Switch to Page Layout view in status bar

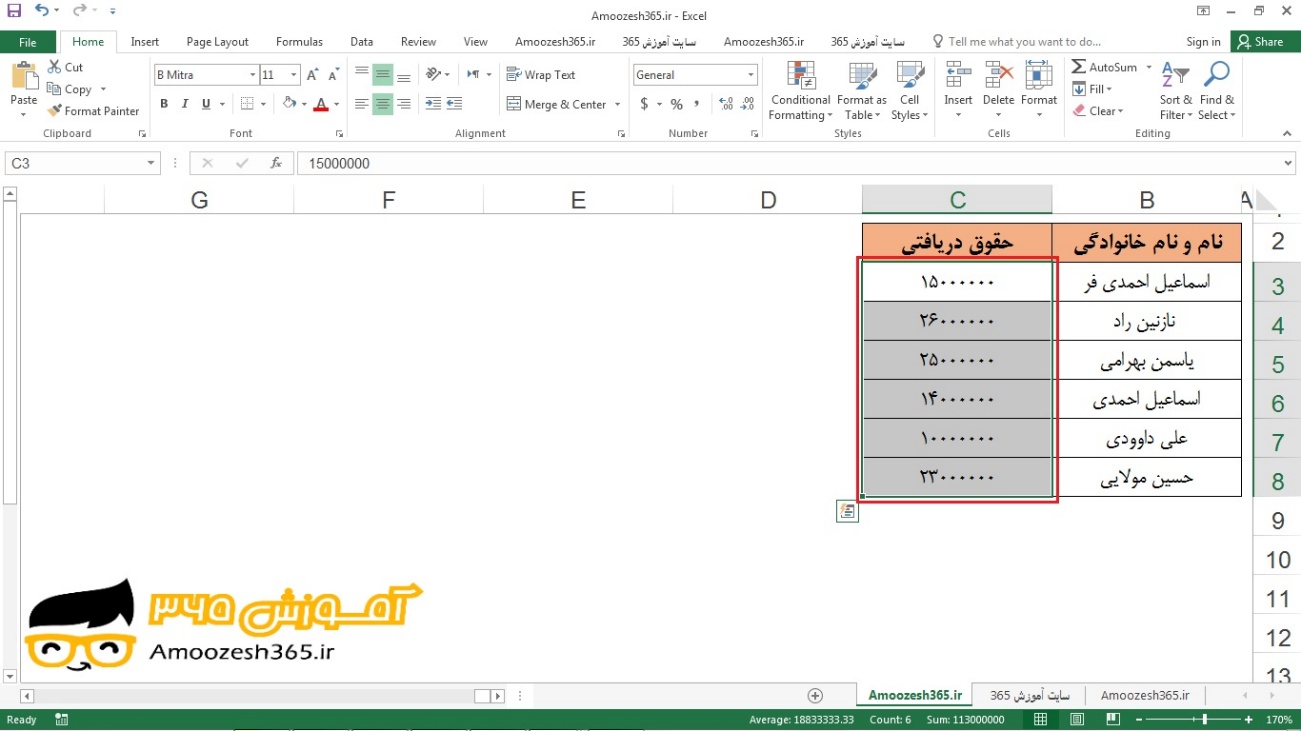1077,720
